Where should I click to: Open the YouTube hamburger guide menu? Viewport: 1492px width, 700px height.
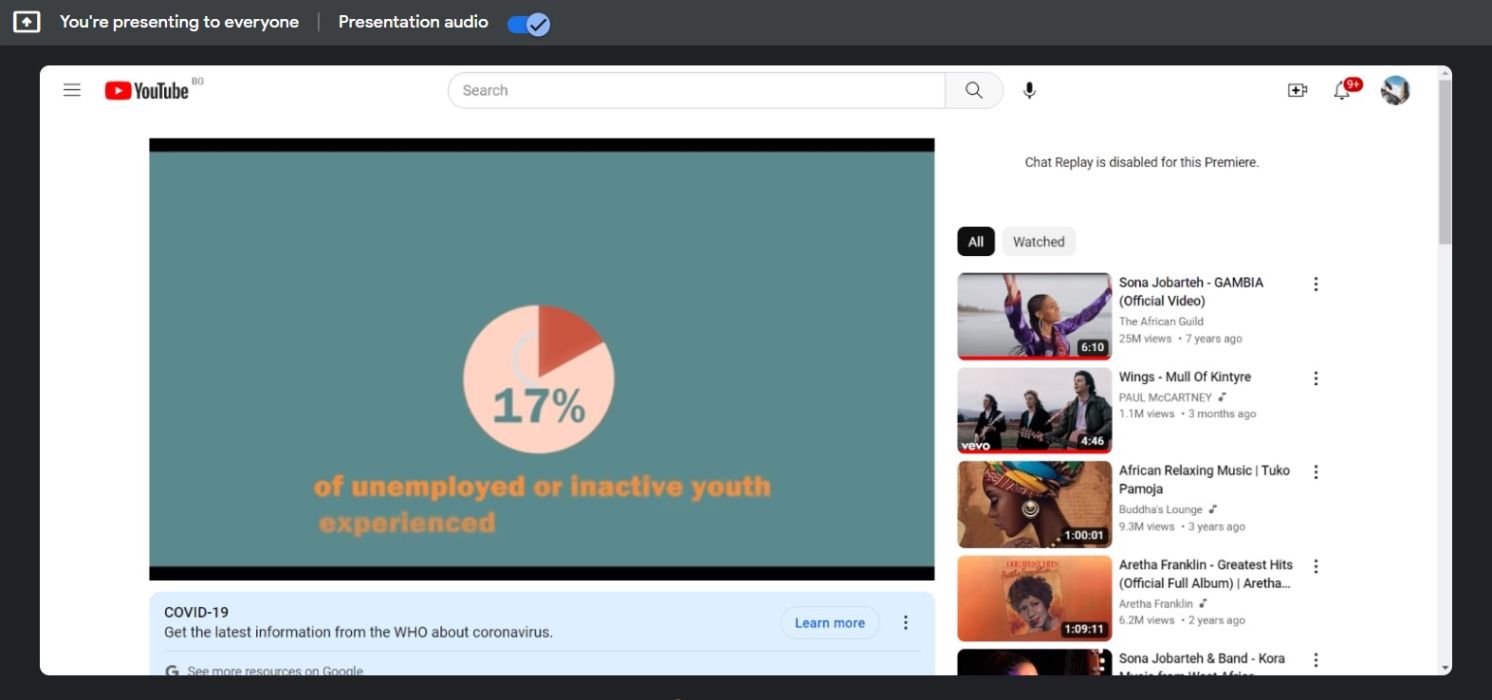pyautogui.click(x=72, y=90)
